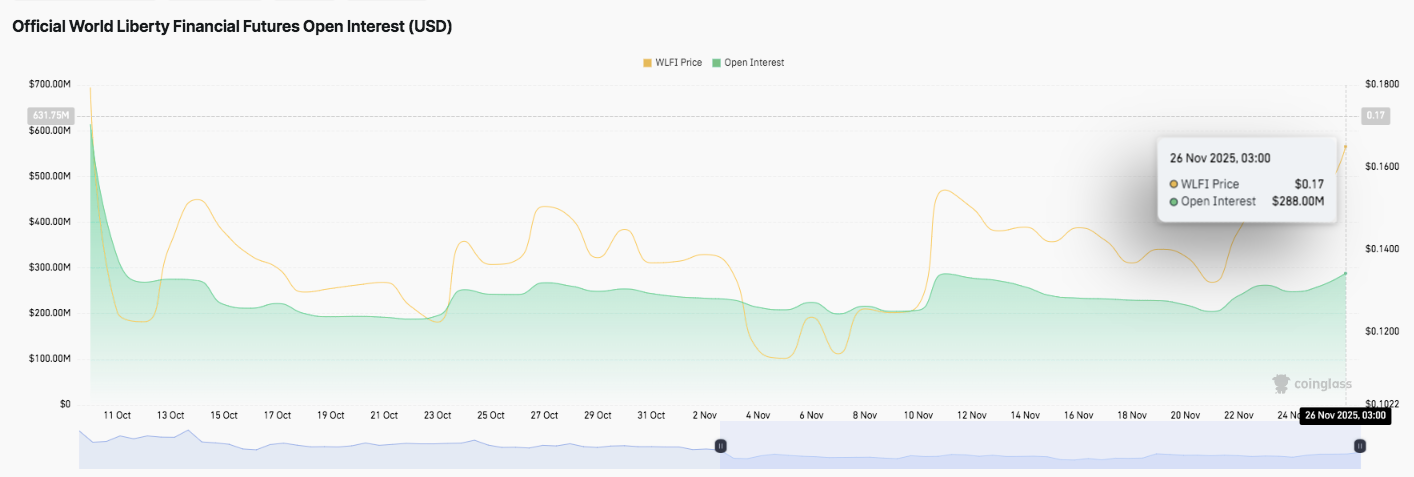Toggle Open Interest series via legend label

754,63
